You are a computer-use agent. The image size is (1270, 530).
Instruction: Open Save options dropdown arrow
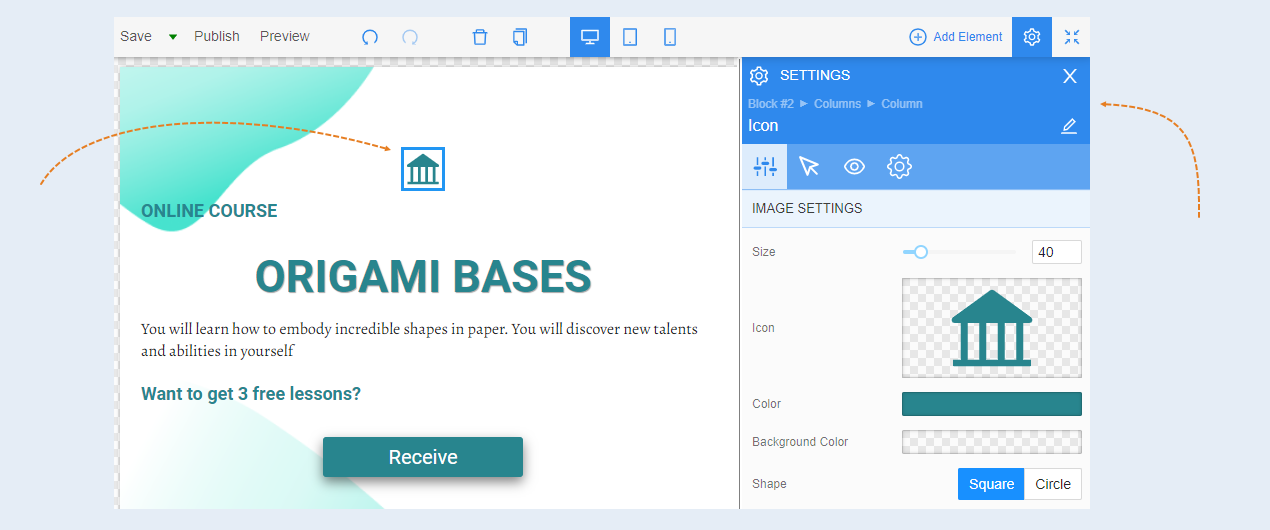click(173, 37)
